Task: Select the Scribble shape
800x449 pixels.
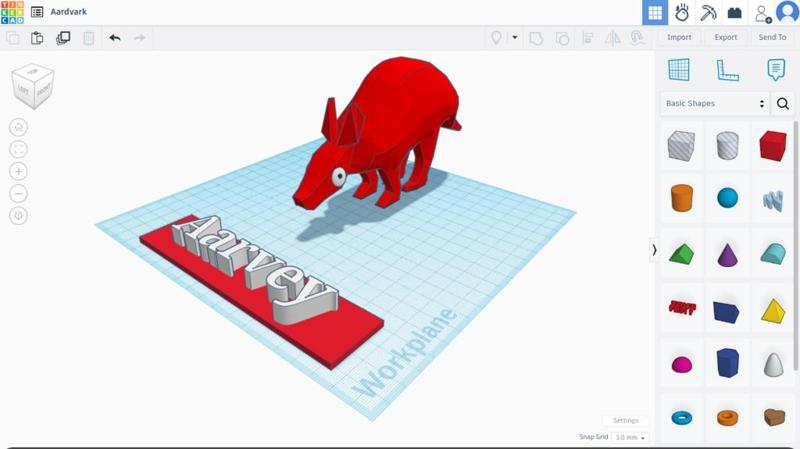Action: 773,200
